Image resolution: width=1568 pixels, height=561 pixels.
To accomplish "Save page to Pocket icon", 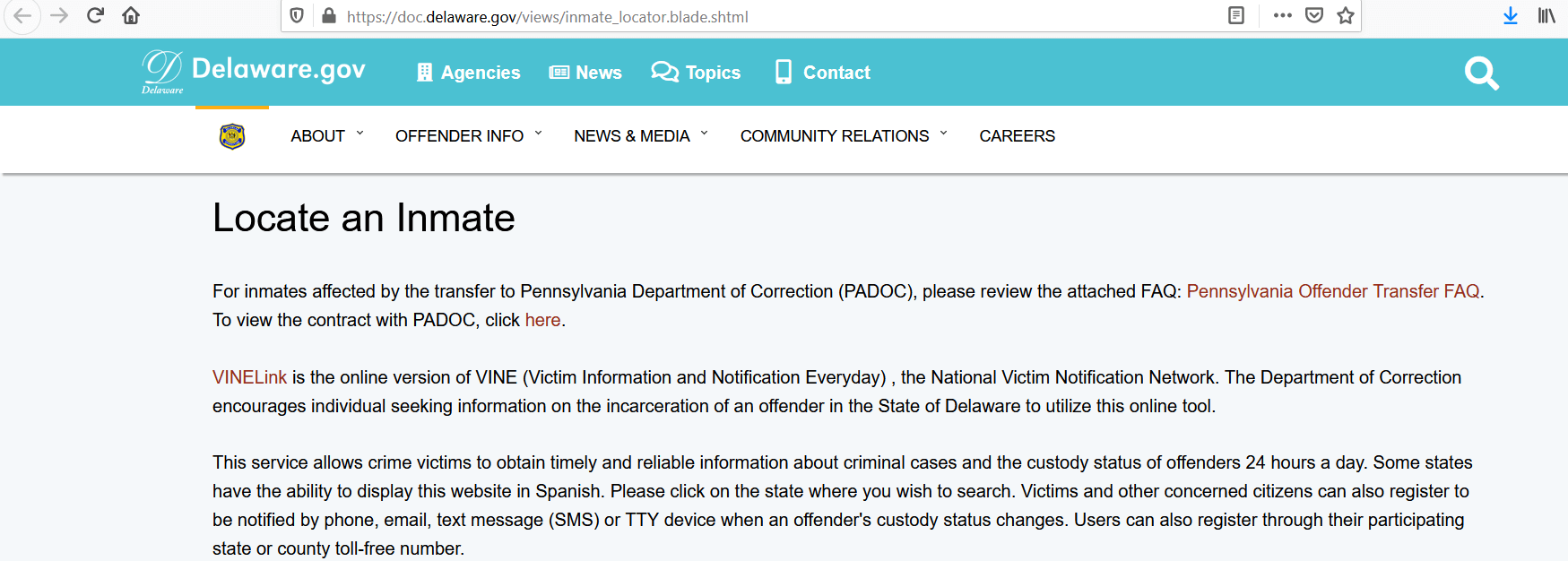I will click(x=1314, y=16).
